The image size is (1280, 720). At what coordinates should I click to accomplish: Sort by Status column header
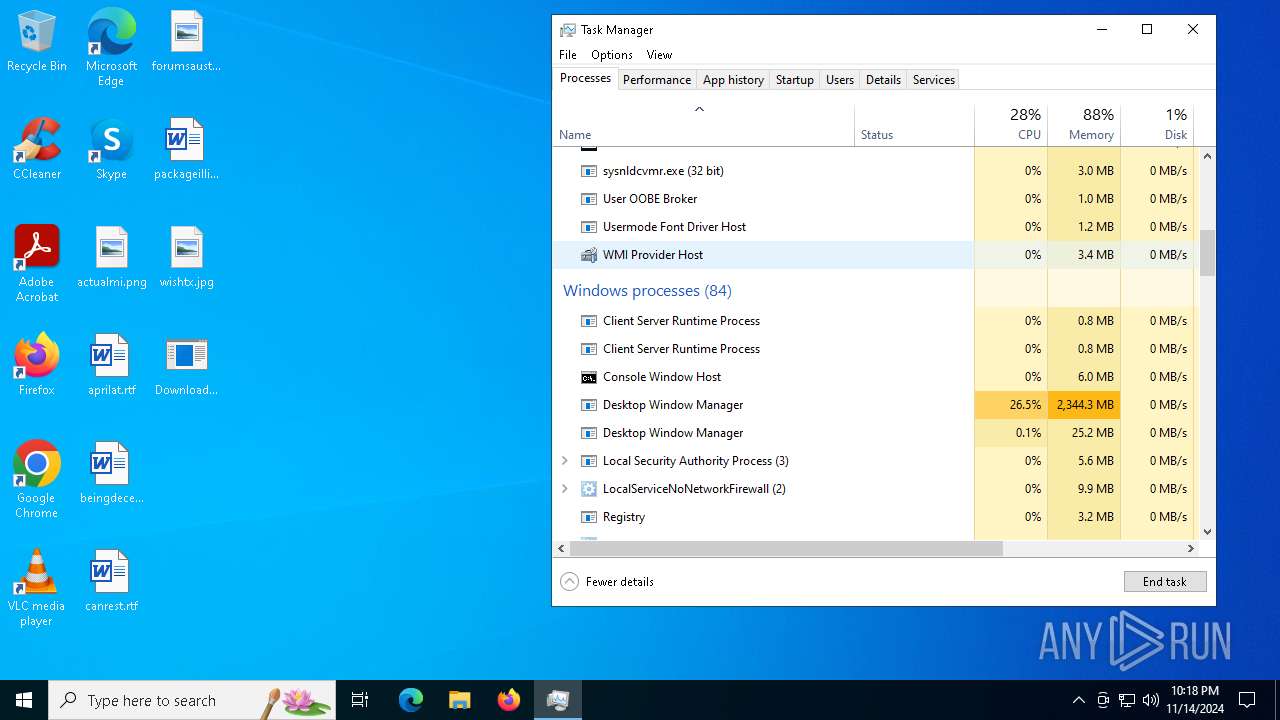coord(915,124)
